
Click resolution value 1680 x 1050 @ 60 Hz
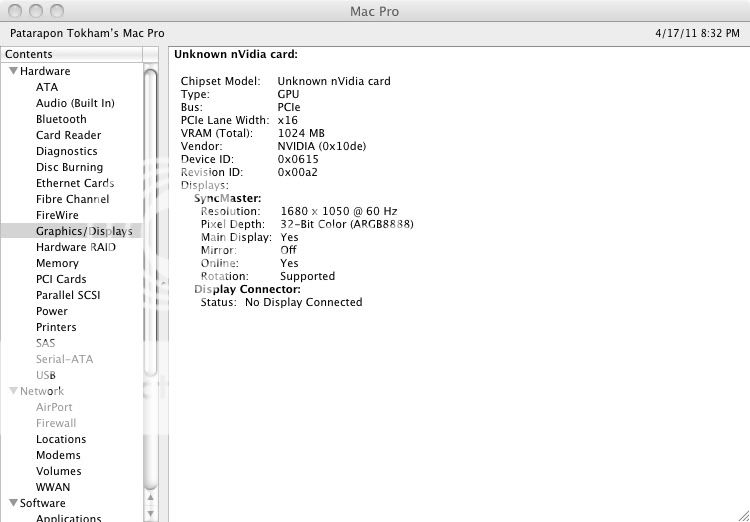[339, 211]
